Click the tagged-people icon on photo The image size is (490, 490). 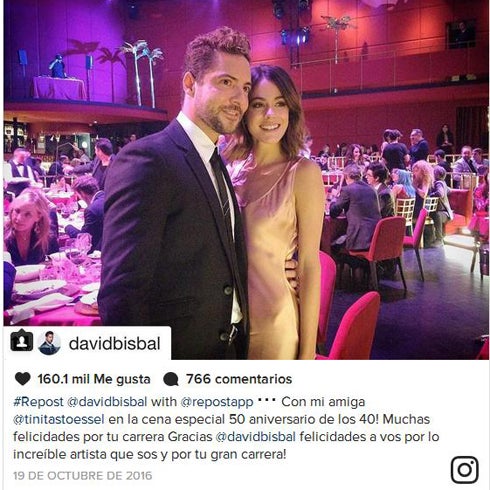(22, 340)
